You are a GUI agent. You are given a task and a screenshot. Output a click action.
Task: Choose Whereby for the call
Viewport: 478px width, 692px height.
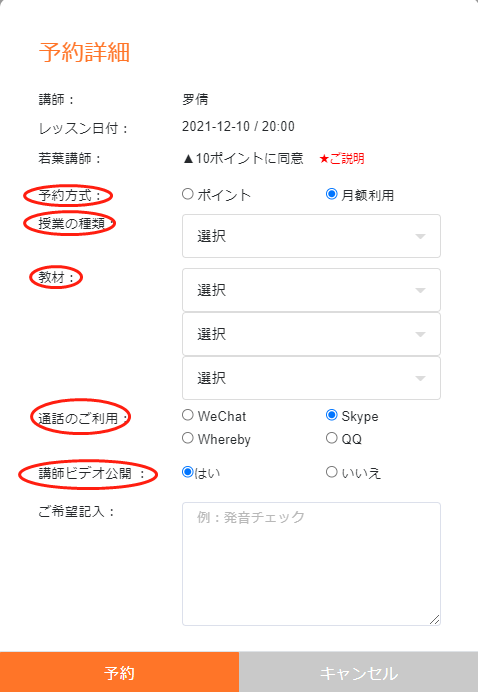pyautogui.click(x=188, y=438)
